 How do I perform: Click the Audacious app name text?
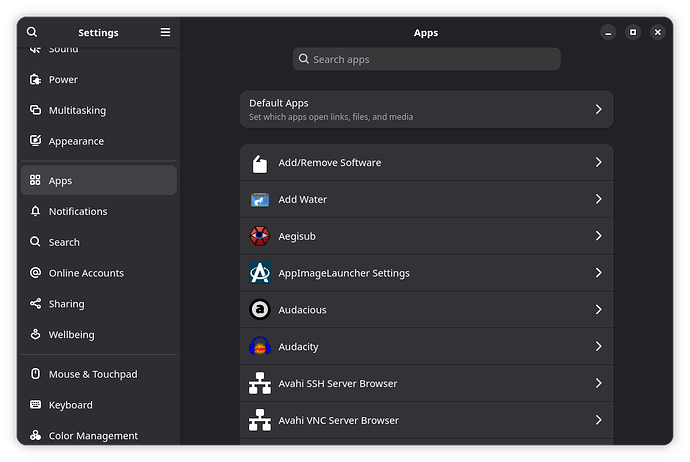302,310
